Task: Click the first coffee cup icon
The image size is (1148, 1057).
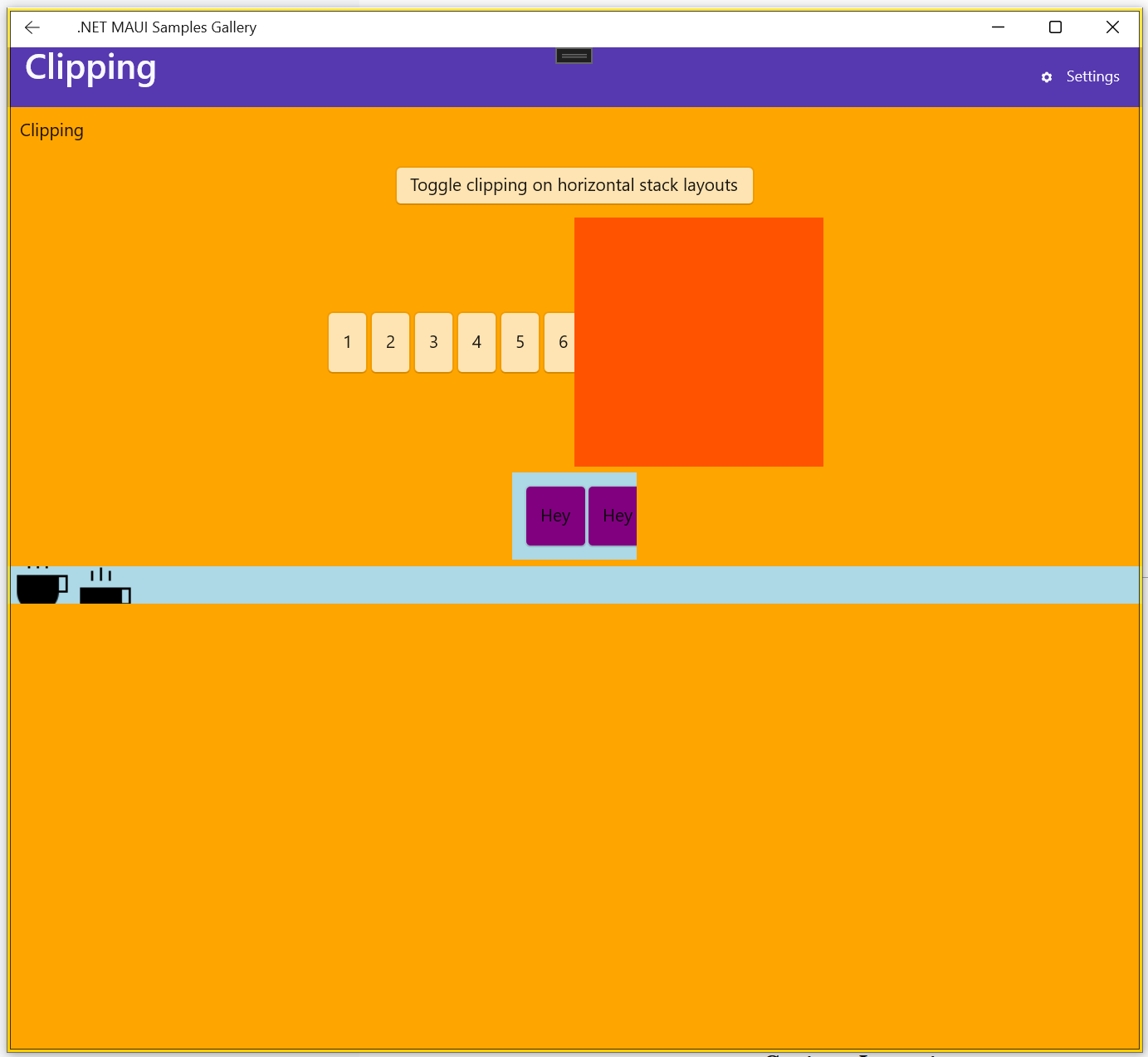Action: tap(41, 585)
